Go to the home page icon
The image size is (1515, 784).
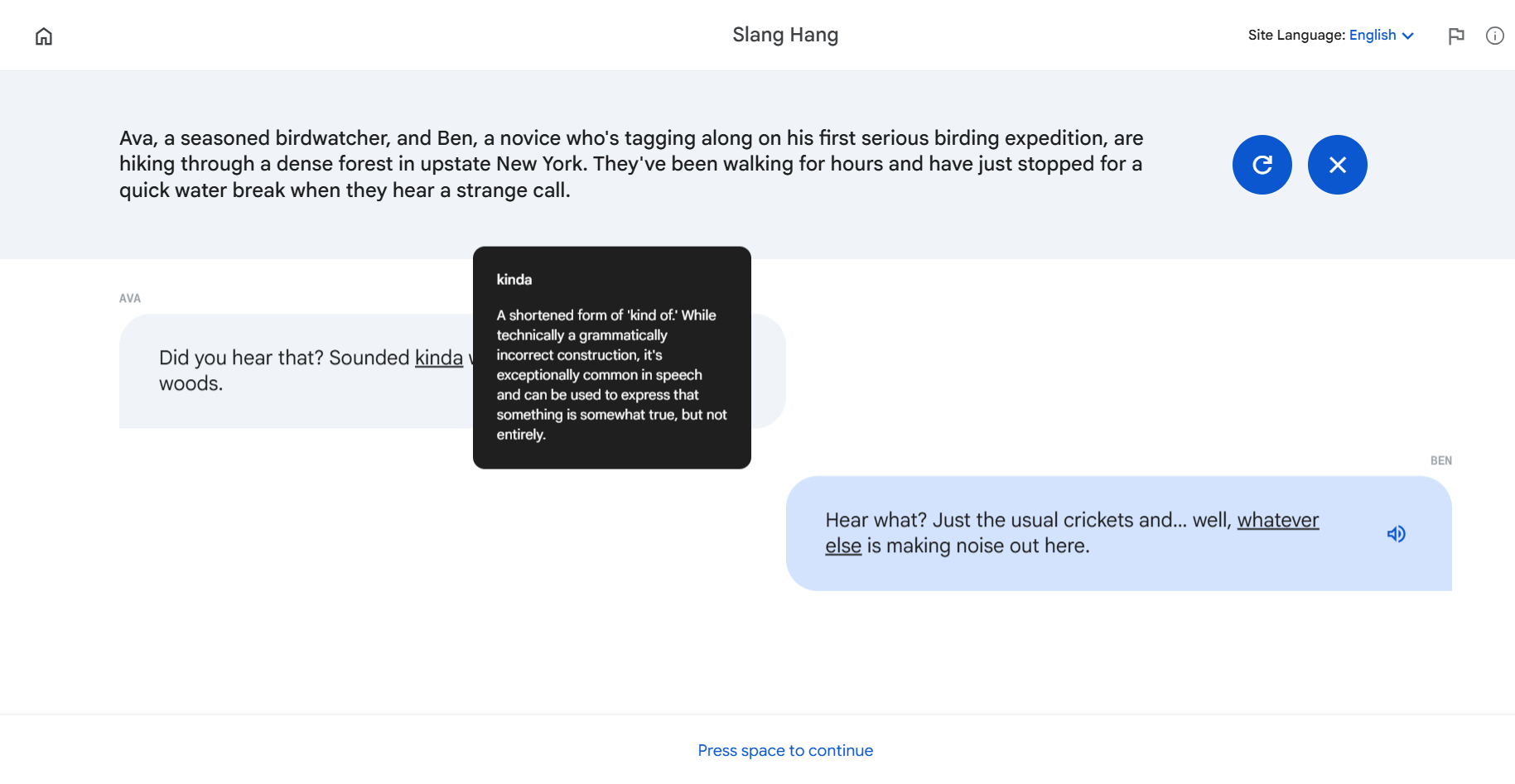44,36
